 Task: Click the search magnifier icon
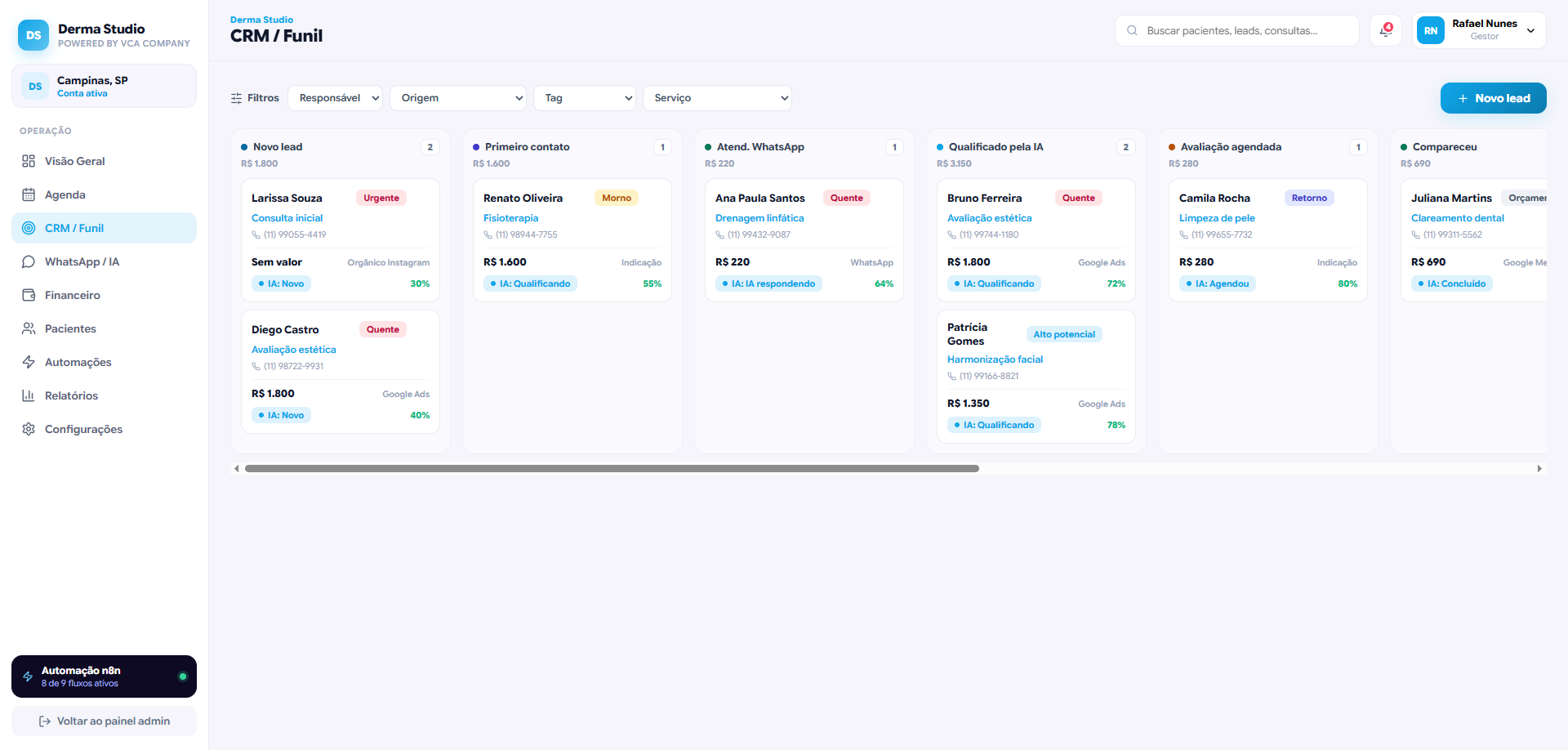click(x=1132, y=30)
